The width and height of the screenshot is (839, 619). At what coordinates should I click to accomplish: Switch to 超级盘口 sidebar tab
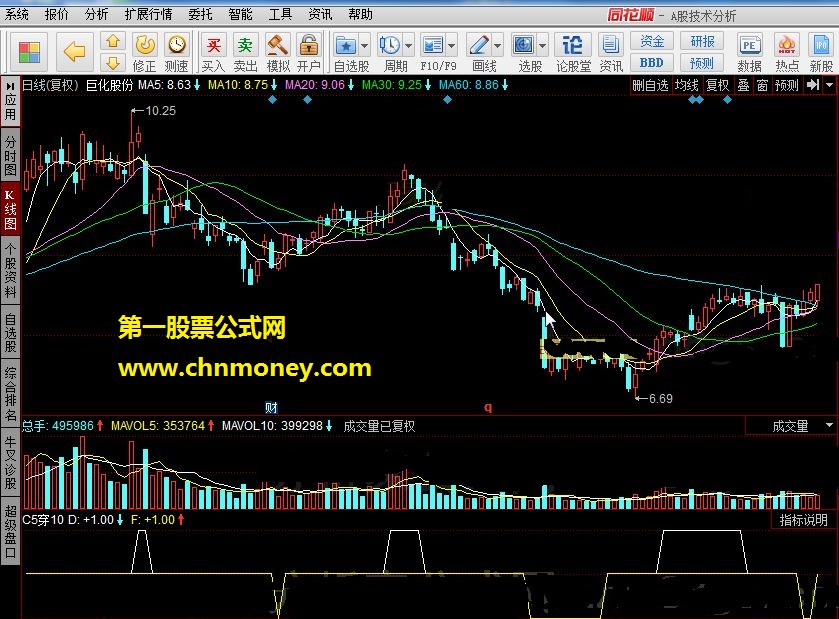coord(10,531)
